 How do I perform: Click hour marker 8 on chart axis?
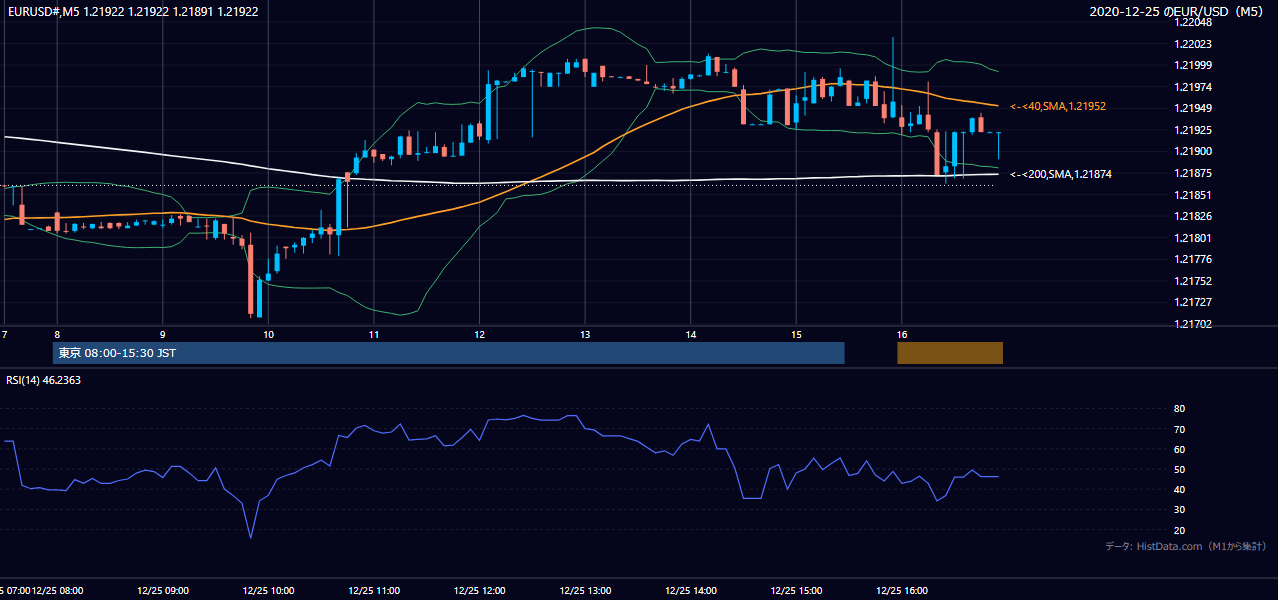click(57, 334)
